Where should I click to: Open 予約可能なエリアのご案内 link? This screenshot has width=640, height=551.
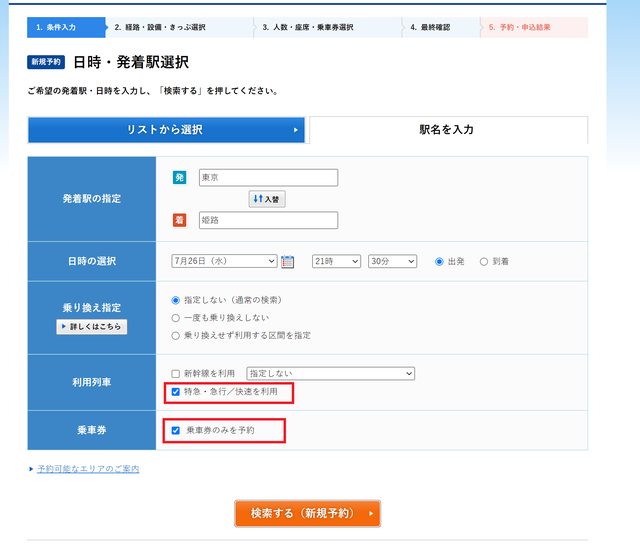click(x=88, y=469)
